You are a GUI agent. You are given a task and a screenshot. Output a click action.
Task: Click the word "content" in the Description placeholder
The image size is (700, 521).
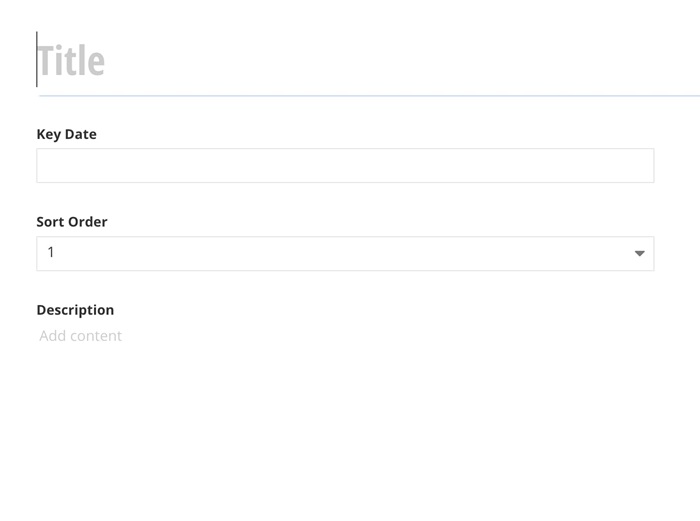click(96, 336)
